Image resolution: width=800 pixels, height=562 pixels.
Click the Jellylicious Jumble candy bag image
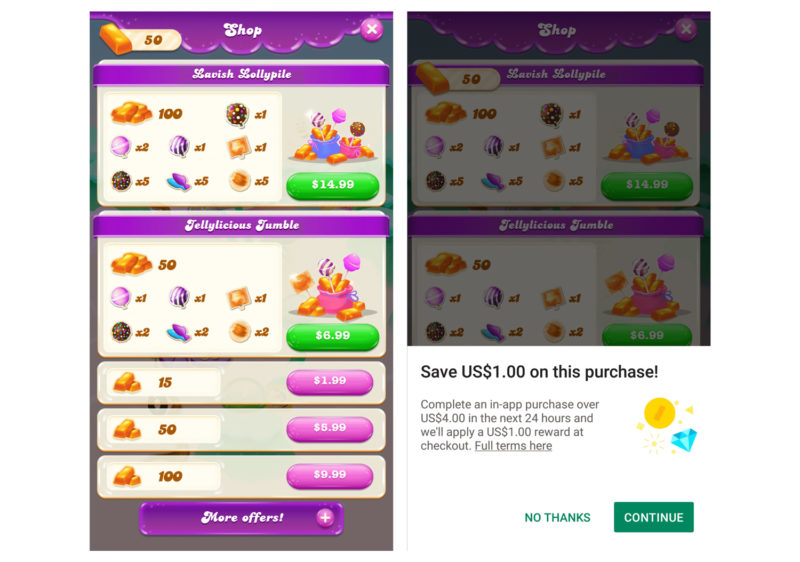(332, 287)
